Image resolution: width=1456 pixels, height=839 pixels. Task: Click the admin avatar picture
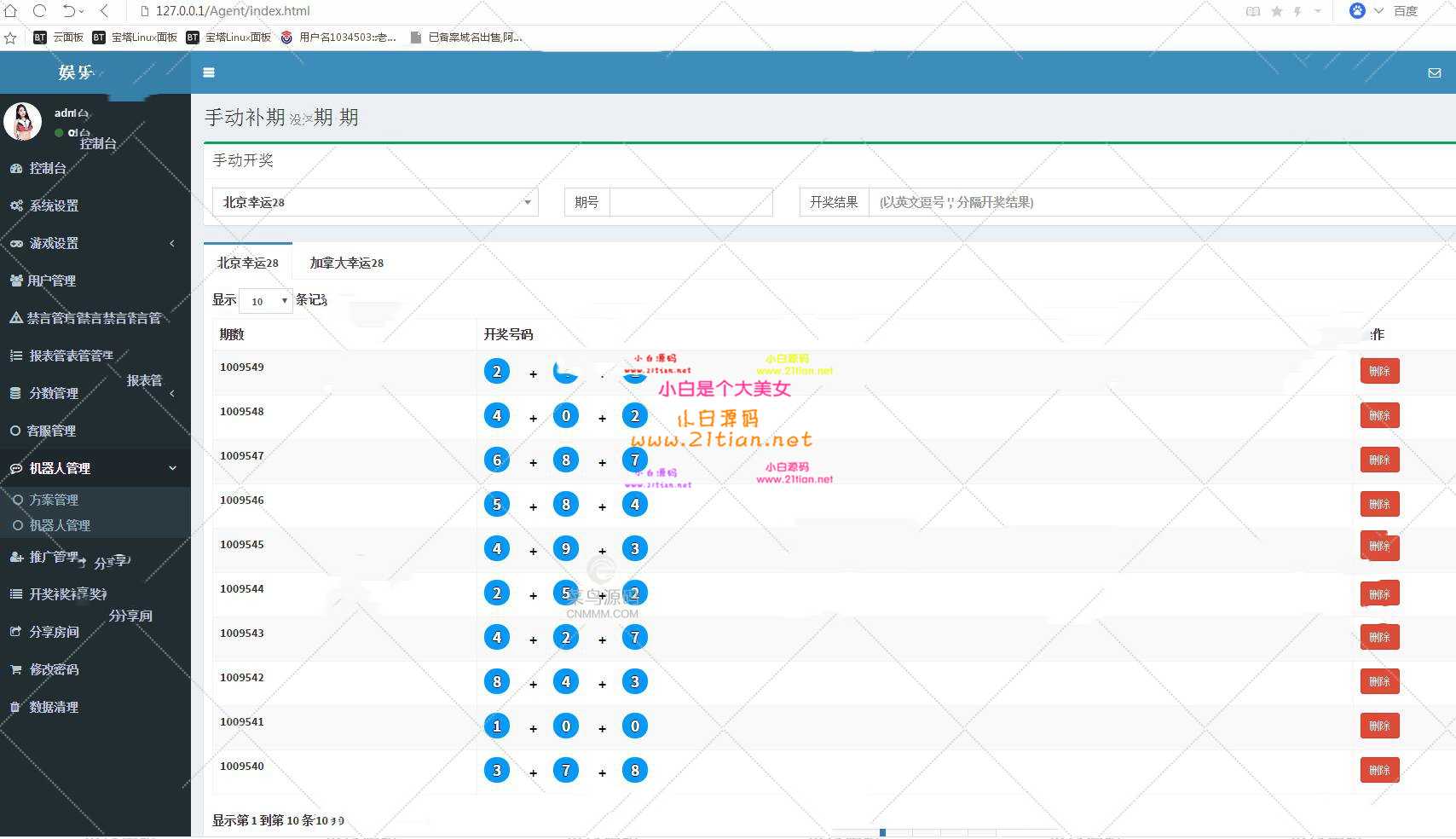click(23, 121)
